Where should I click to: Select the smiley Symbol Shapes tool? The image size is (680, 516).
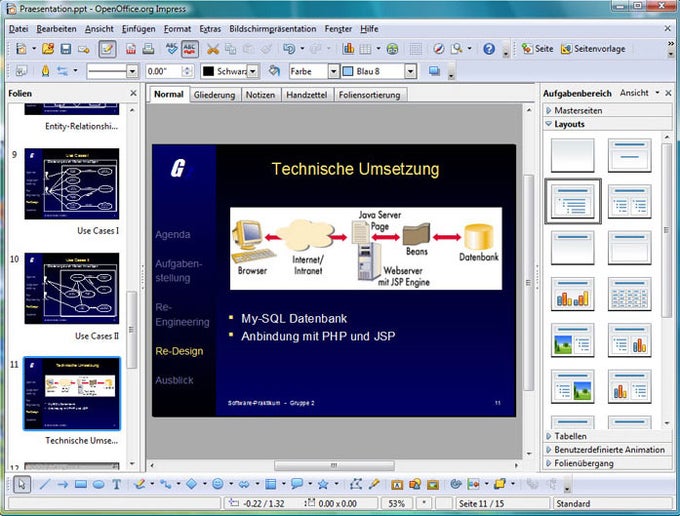[218, 484]
